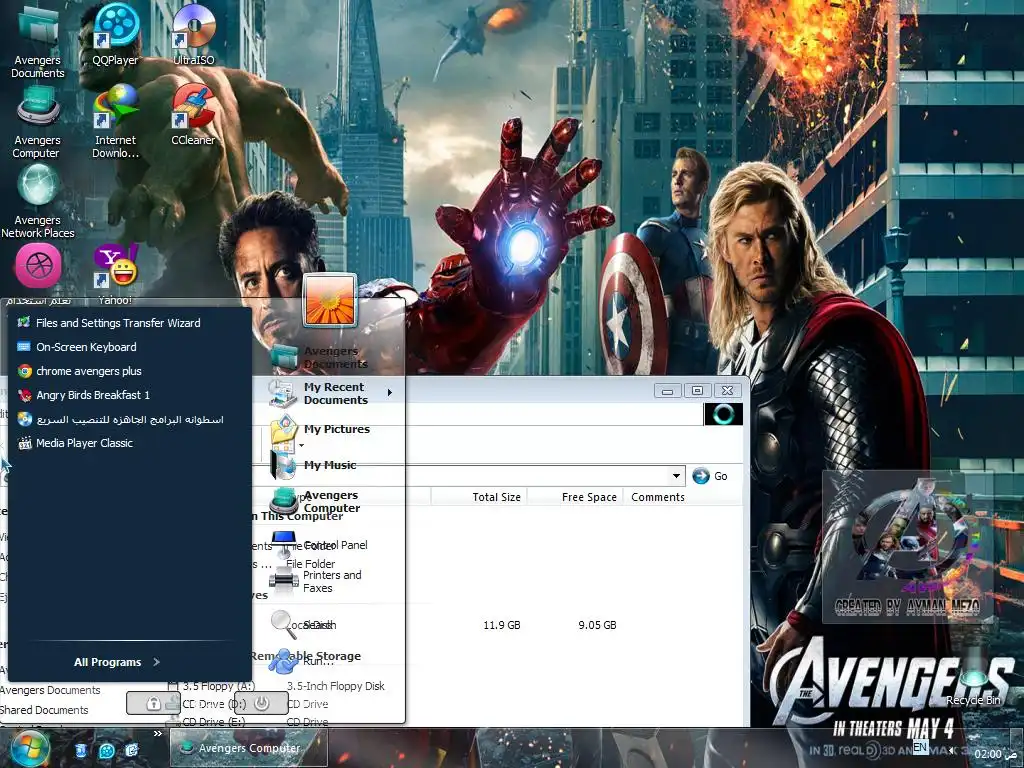Click the lock/log off button
This screenshot has width=1024, height=768.
[153, 703]
